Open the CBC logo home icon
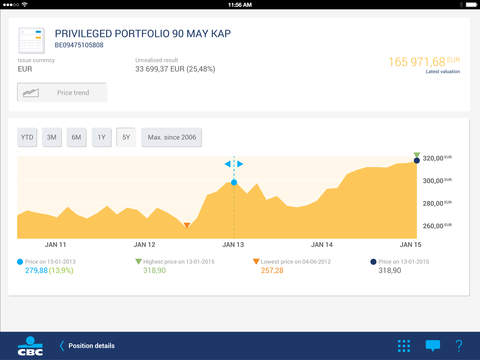 [30, 346]
